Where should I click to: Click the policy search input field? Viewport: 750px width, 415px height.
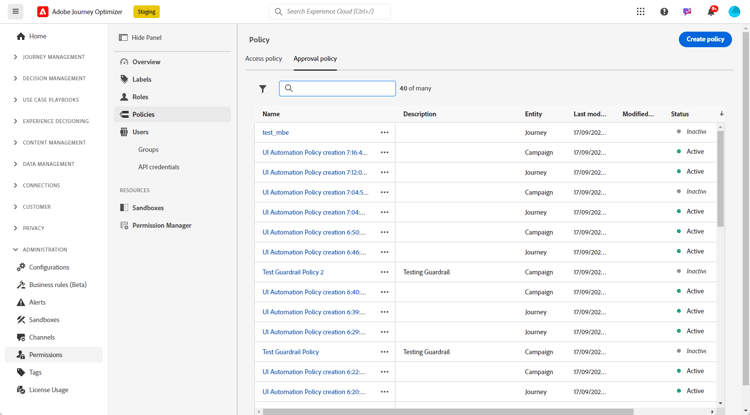[x=342, y=89]
